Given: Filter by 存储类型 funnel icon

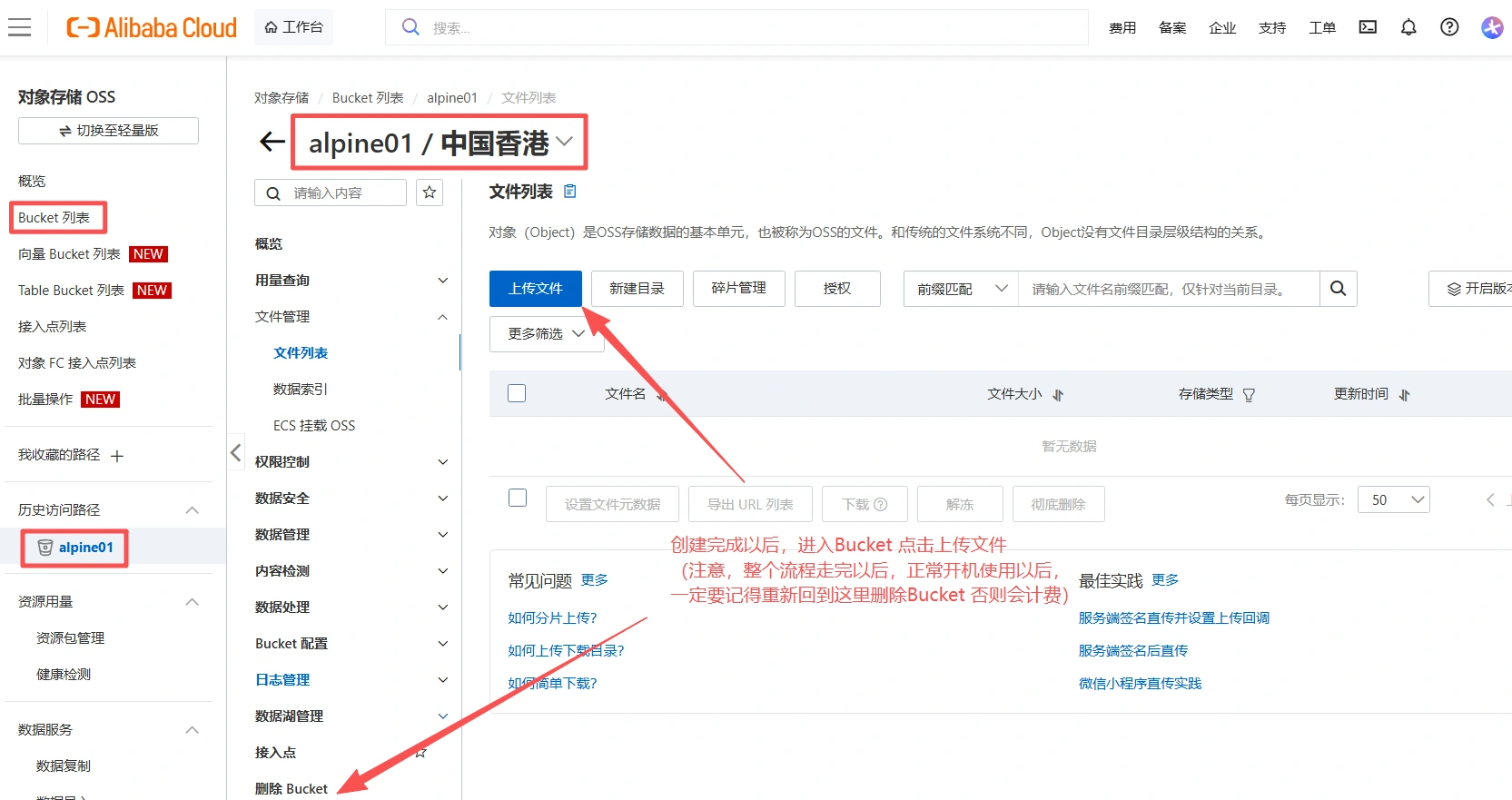Looking at the screenshot, I should click(x=1249, y=394).
